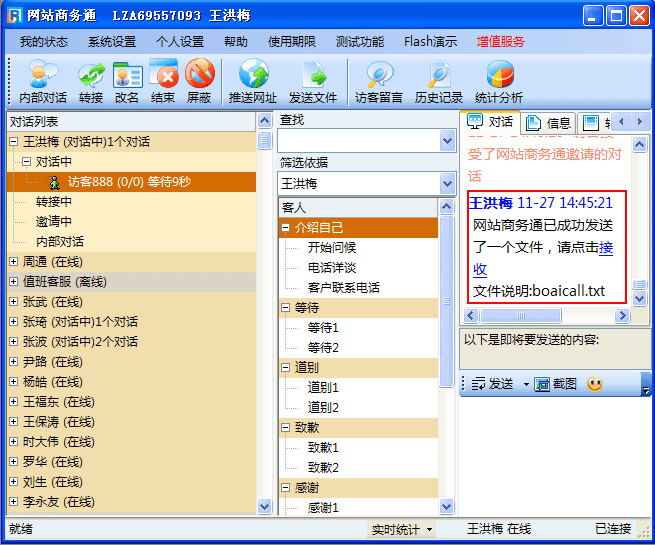Screen dimensions: 655x545
Task: Expand the 周通 (在线) tree node
Action: click(x=13, y=262)
